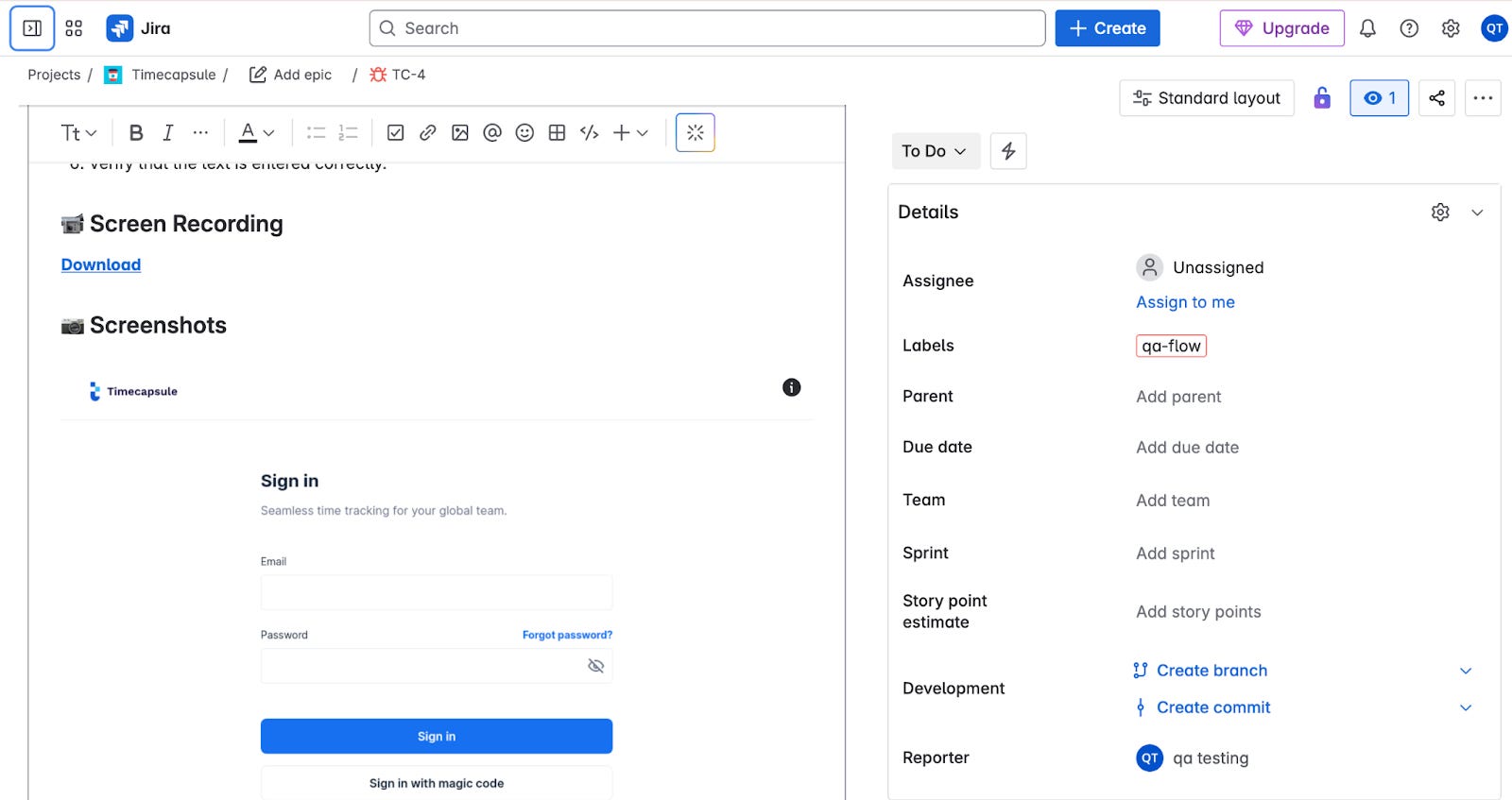Click Sign in with magic code
The image size is (1512, 800).
437,783
